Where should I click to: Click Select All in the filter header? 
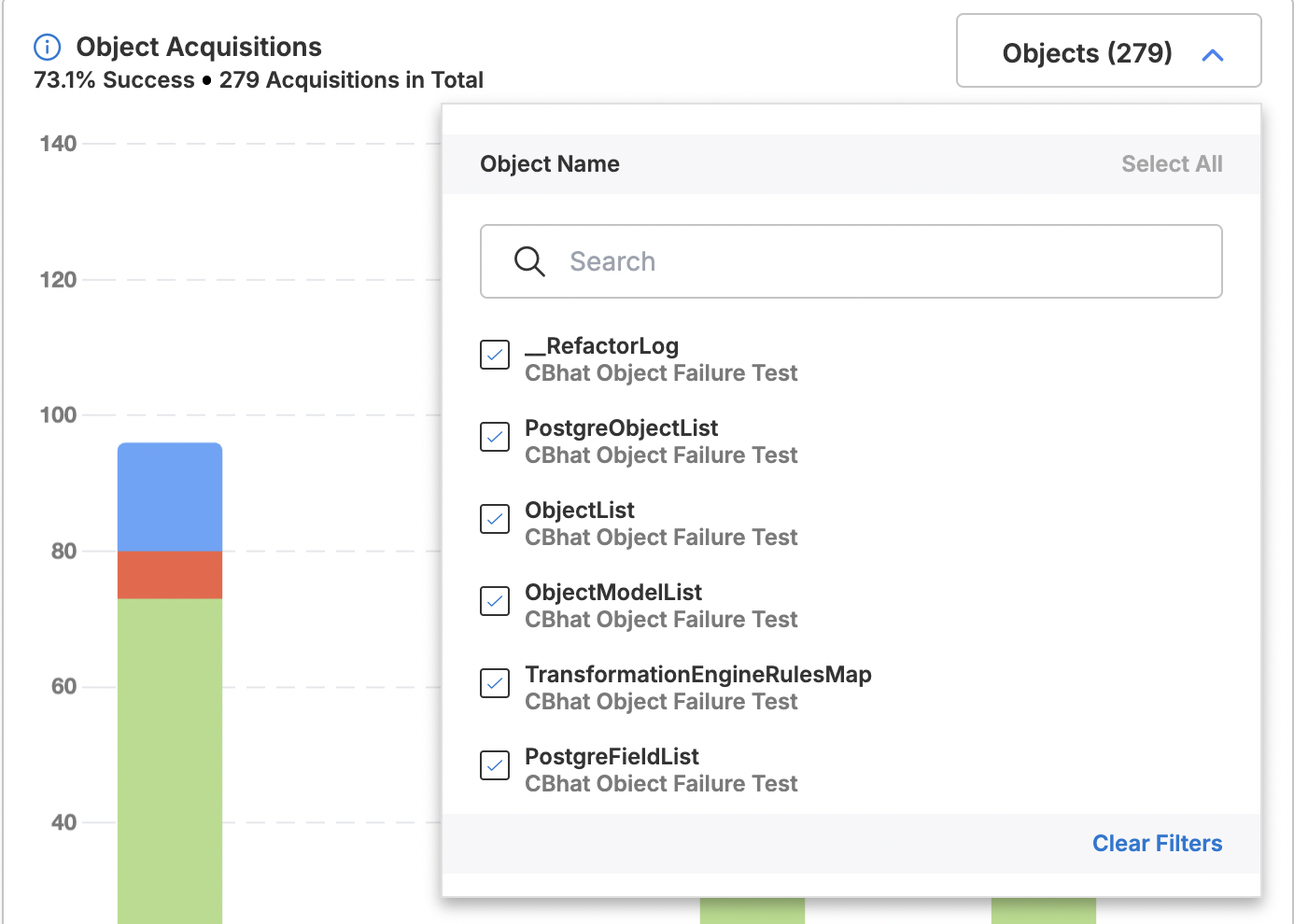1171,164
